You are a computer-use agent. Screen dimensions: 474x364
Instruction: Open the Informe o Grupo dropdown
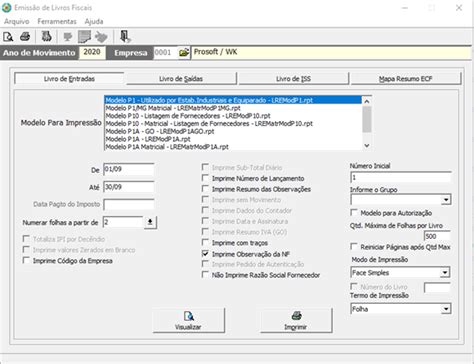[x=446, y=200]
